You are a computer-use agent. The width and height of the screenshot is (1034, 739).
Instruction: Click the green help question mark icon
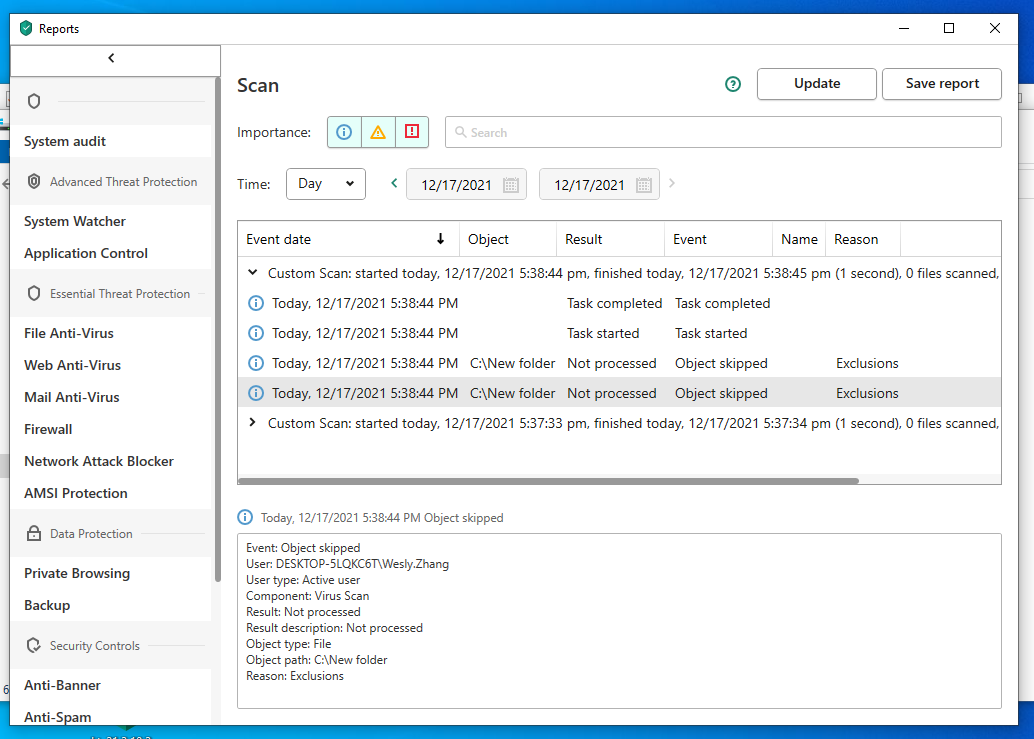(733, 84)
